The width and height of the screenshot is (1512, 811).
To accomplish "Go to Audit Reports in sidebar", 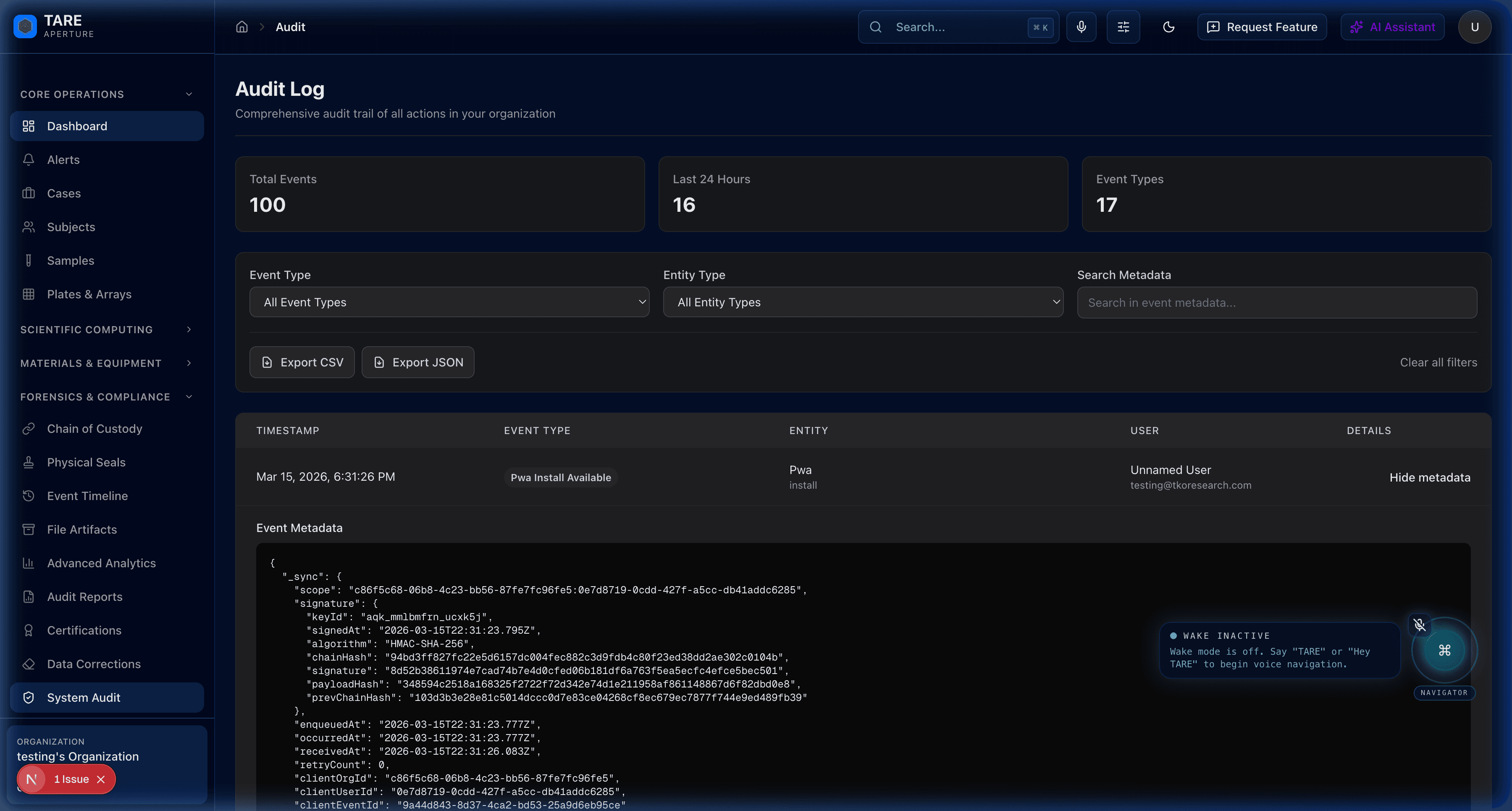I will [x=84, y=597].
